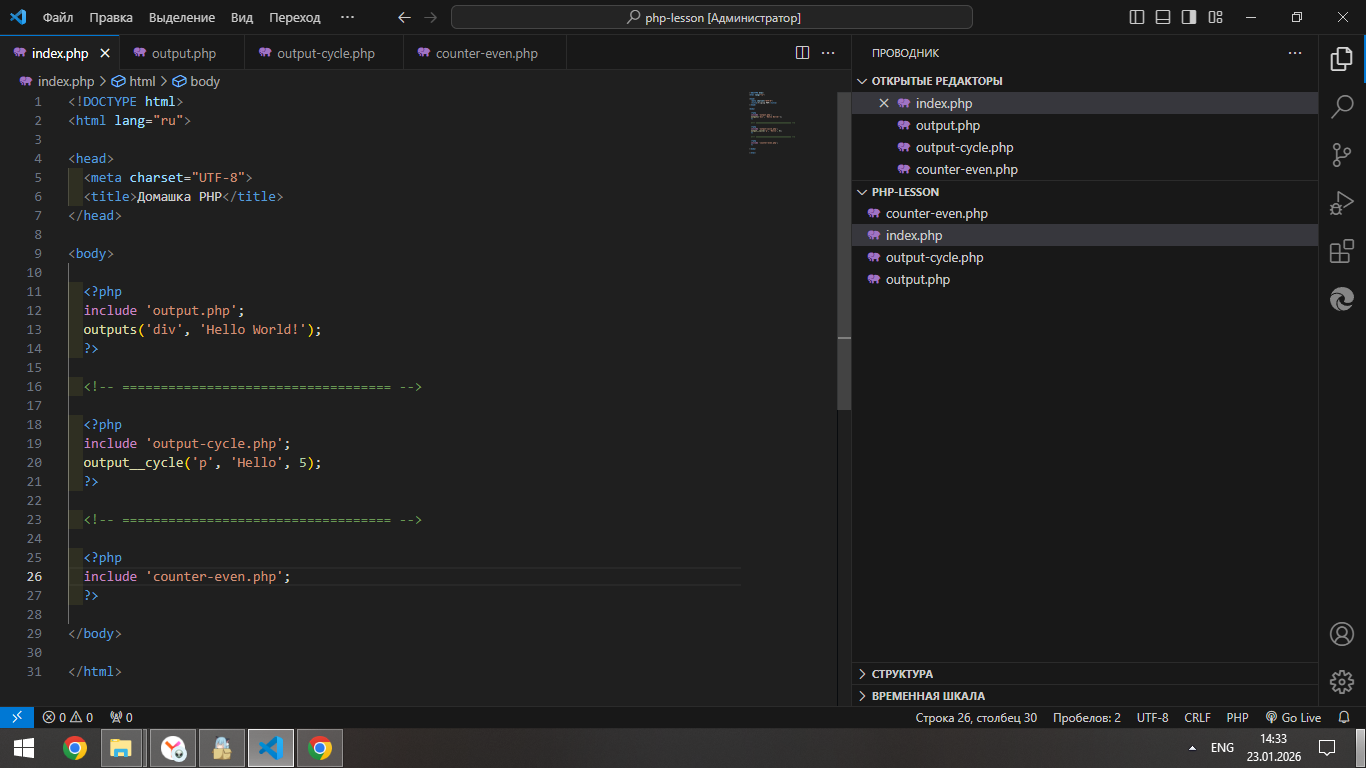This screenshot has height=768, width=1366.
Task: Open the Search view in activity bar
Action: [x=1341, y=106]
